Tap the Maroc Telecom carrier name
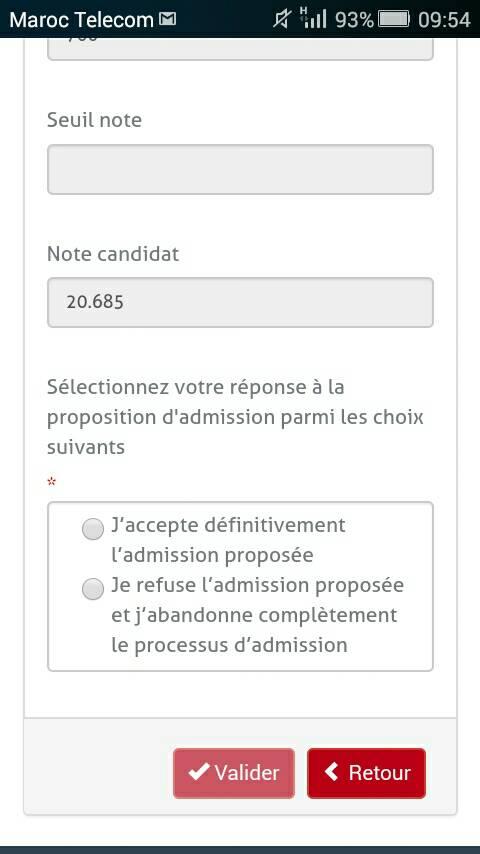This screenshot has width=480, height=854. (x=82, y=20)
